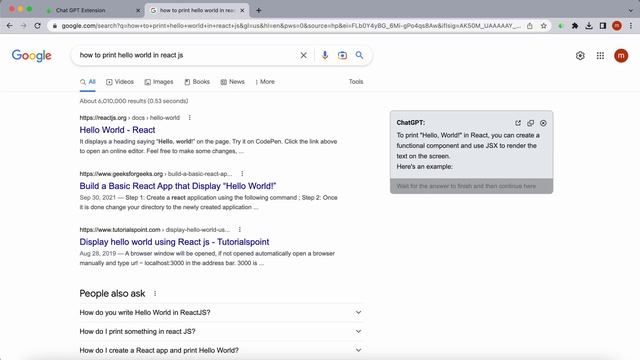
Task: Close the current Google search tab
Action: pyautogui.click(x=242, y=10)
